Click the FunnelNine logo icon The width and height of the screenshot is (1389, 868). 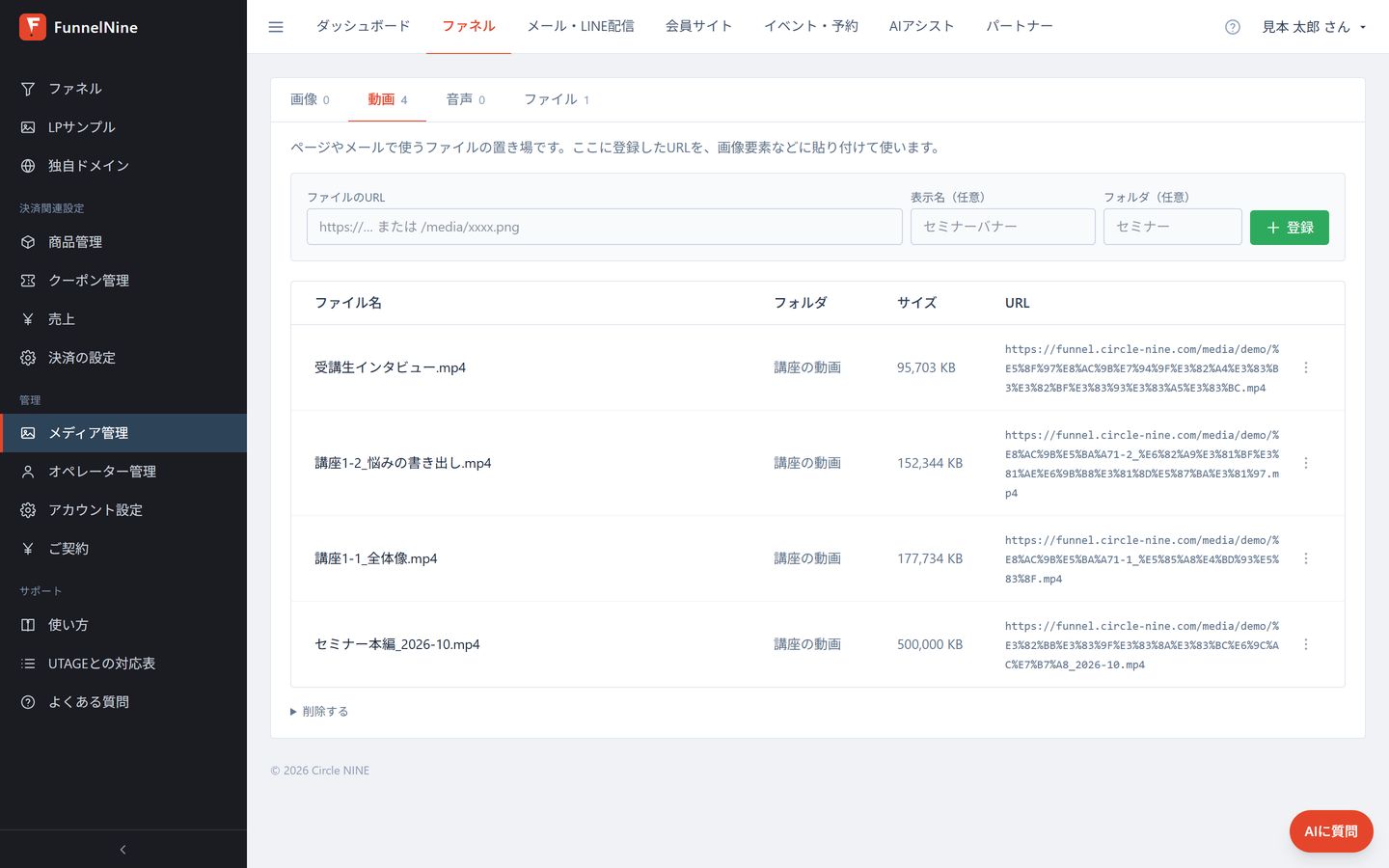click(33, 27)
